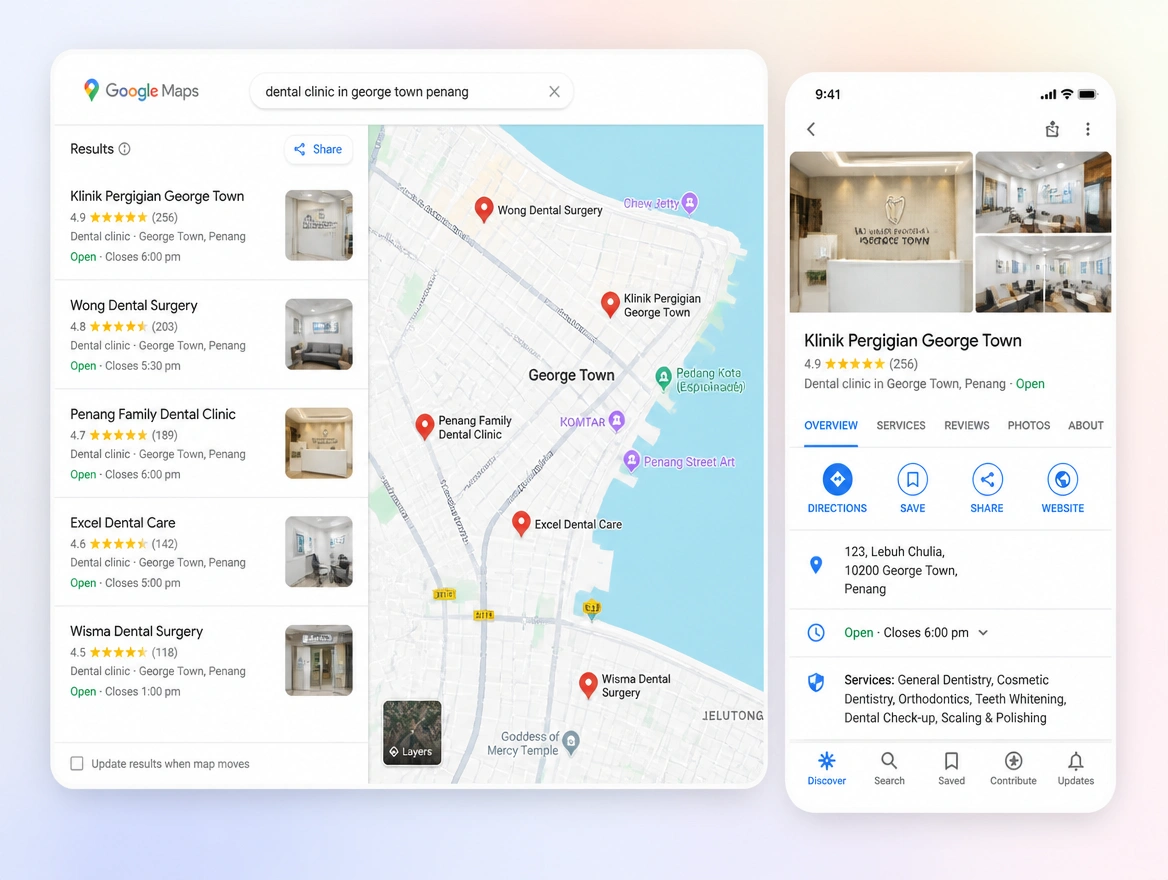Open the main reception photo of clinic
The image size is (1168, 880).
881,232
